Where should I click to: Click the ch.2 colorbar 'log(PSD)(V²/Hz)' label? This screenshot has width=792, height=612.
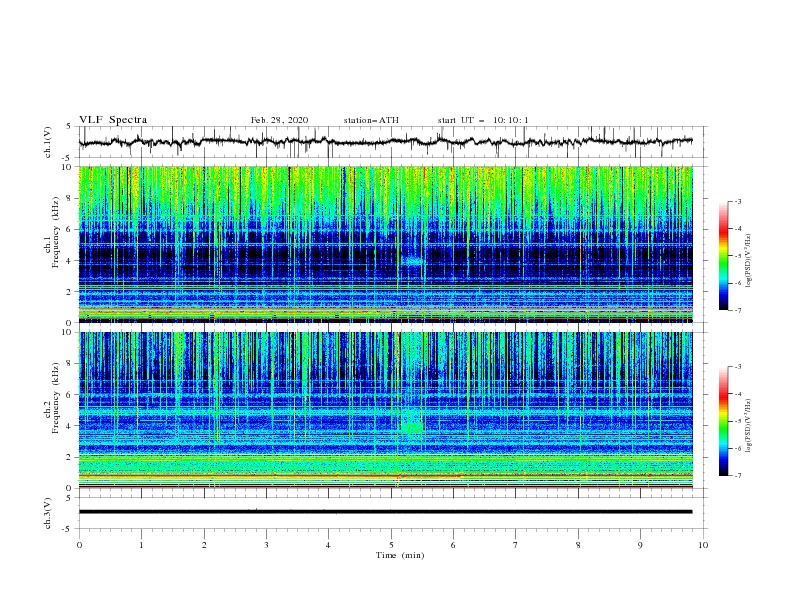pos(748,425)
